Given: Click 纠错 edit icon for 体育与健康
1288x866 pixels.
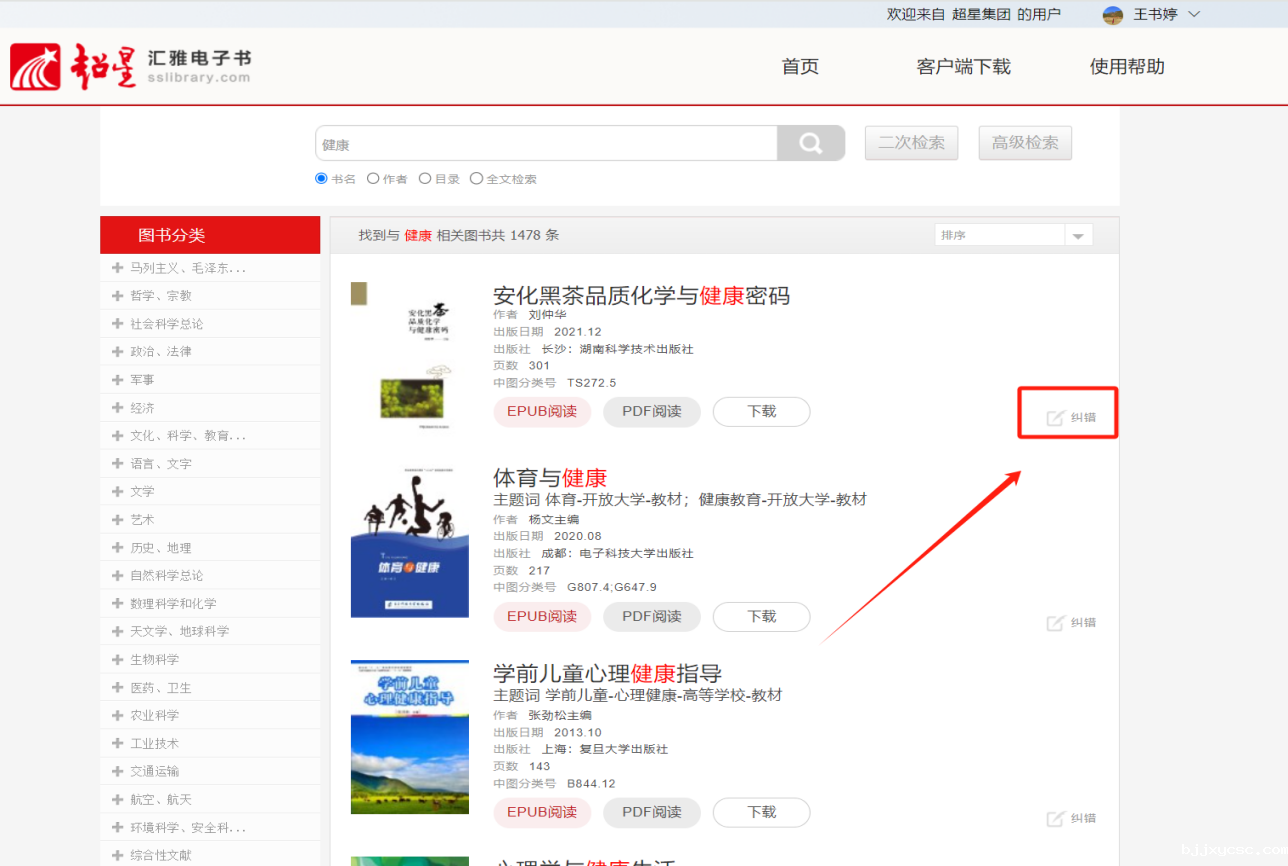Looking at the screenshot, I should tap(1055, 623).
